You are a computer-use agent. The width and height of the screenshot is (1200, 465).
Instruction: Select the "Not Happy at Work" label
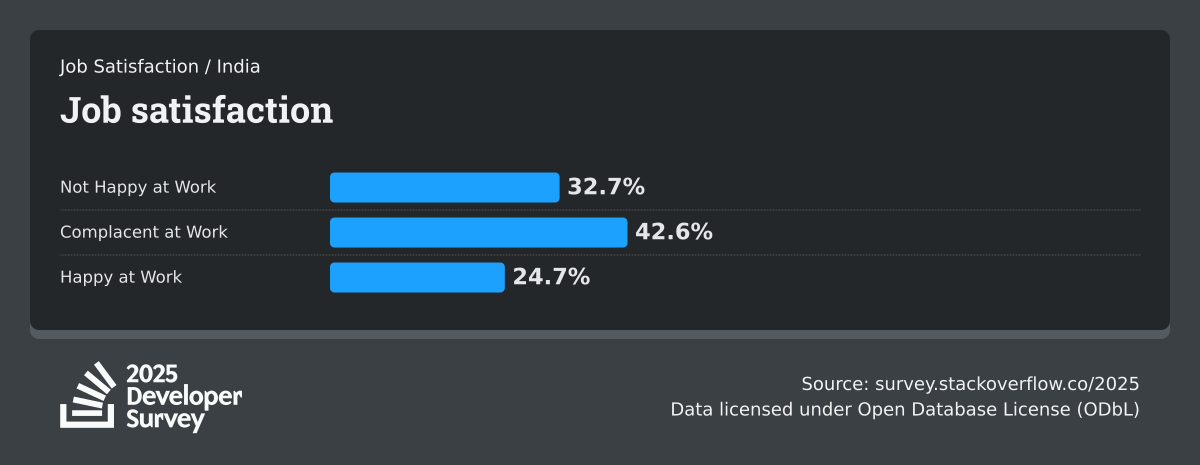point(138,187)
